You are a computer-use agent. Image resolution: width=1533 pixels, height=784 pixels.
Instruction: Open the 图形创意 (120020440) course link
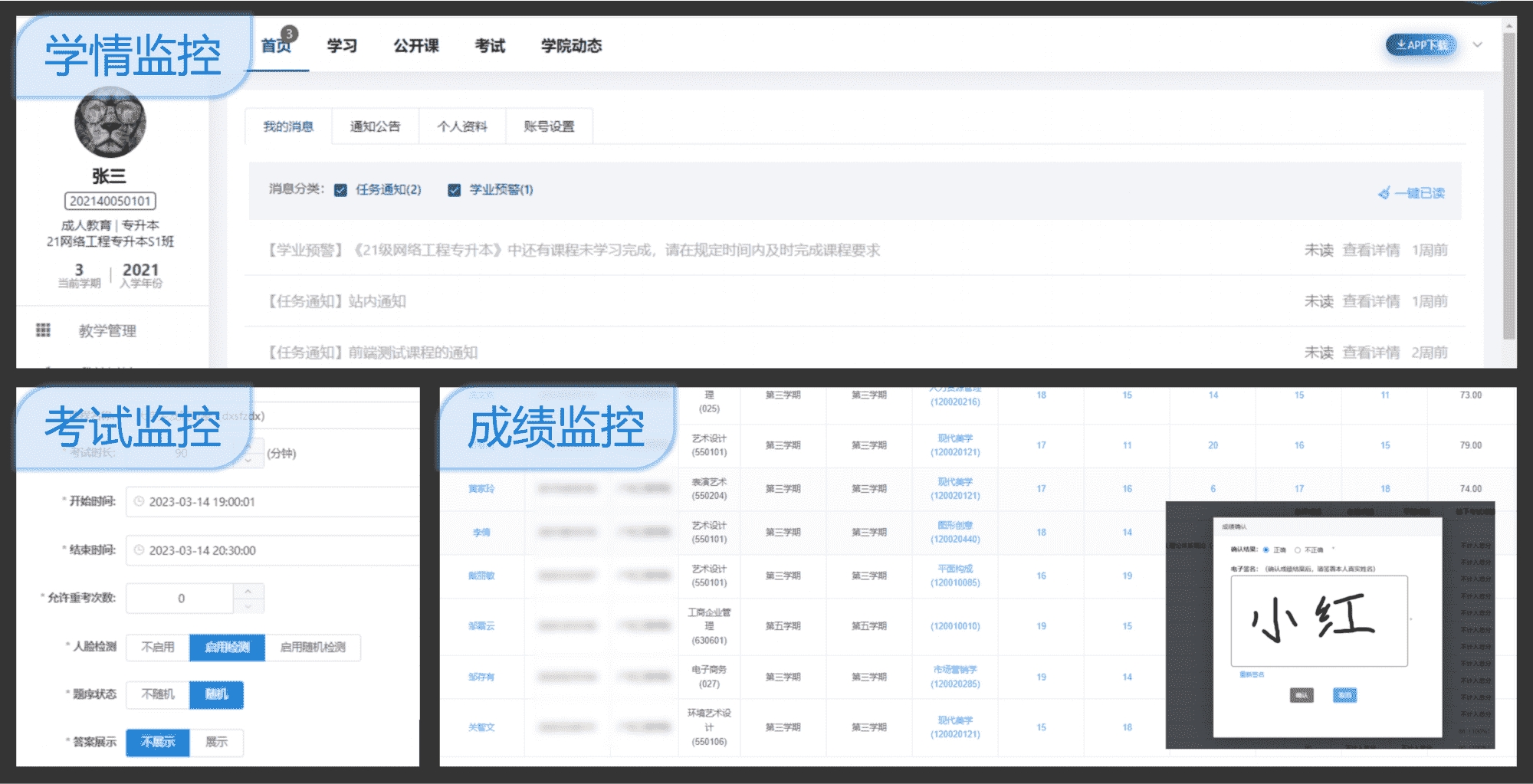point(955,532)
